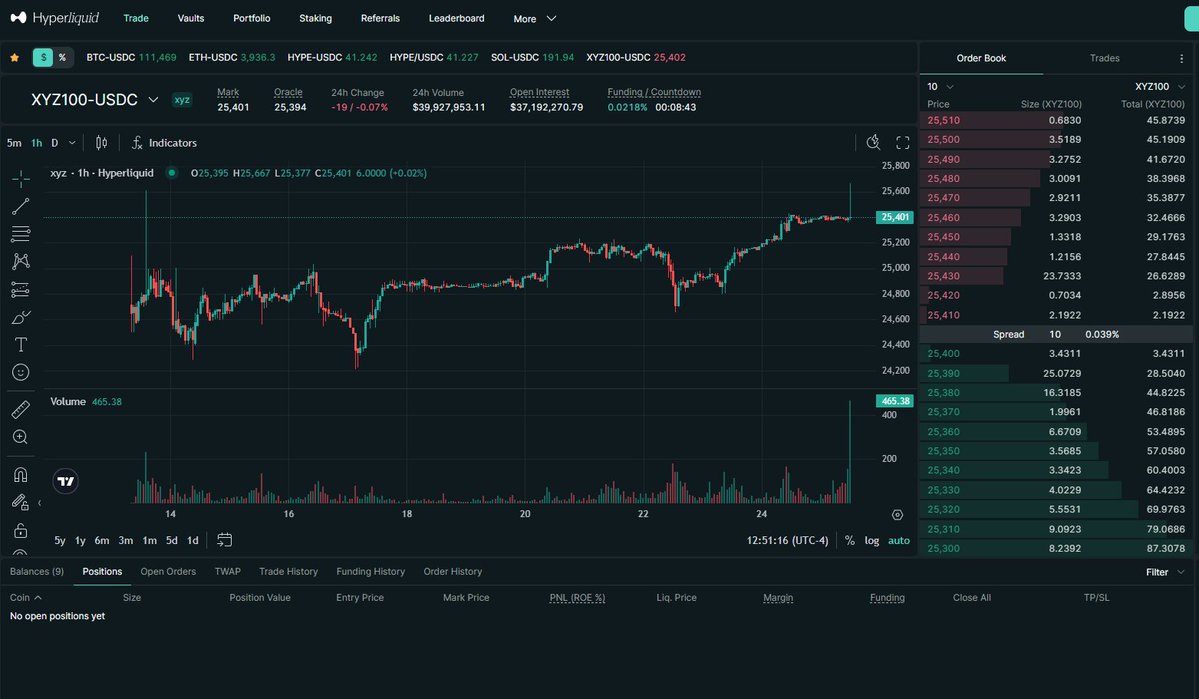Image resolution: width=1199 pixels, height=699 pixels.
Task: Select the trend line tool
Action: click(x=21, y=206)
